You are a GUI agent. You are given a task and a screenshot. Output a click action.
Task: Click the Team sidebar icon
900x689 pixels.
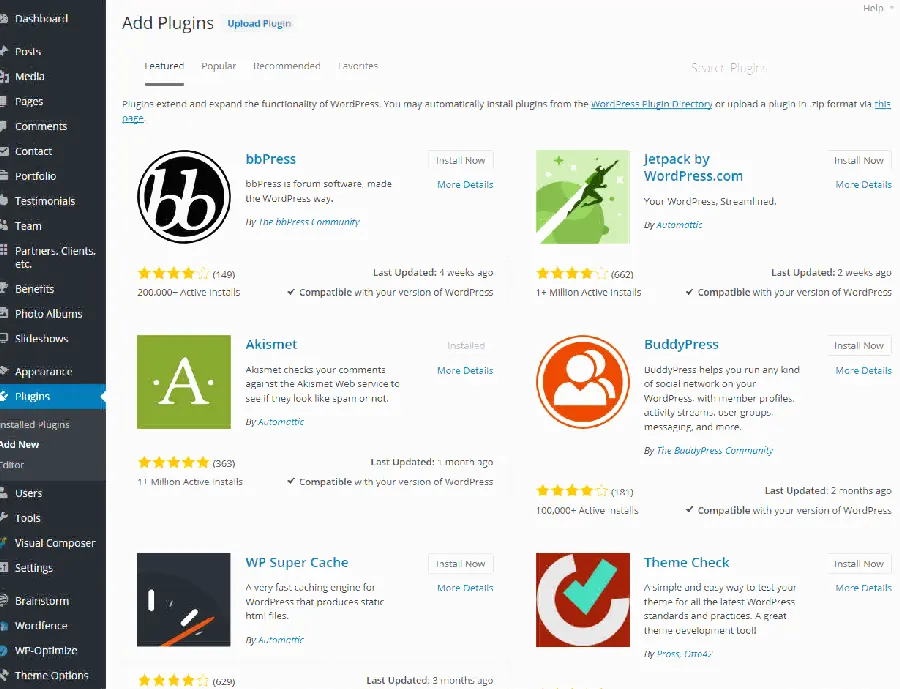(x=3, y=226)
